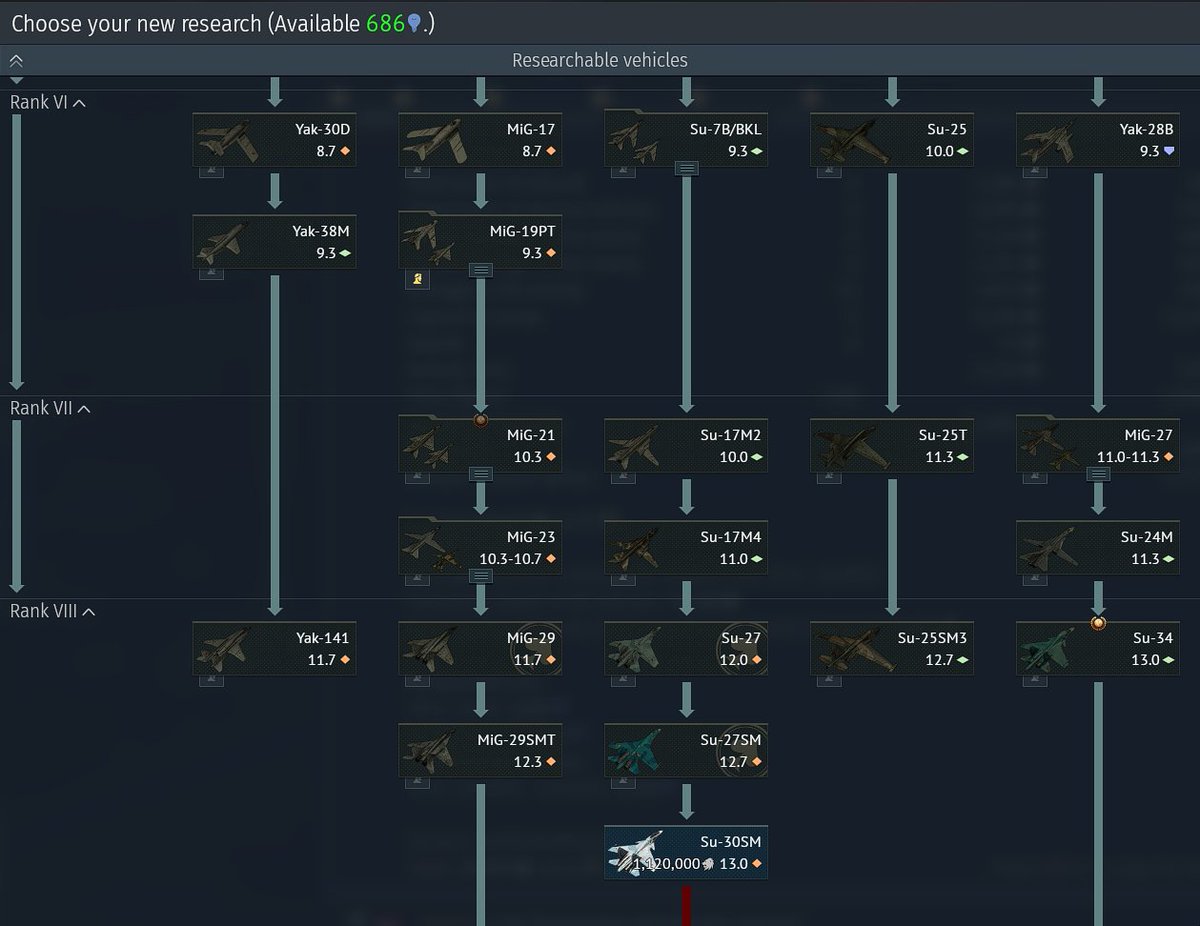
Task: Select the highlighted Su-30SM vehicle card
Action: pyautogui.click(x=686, y=853)
